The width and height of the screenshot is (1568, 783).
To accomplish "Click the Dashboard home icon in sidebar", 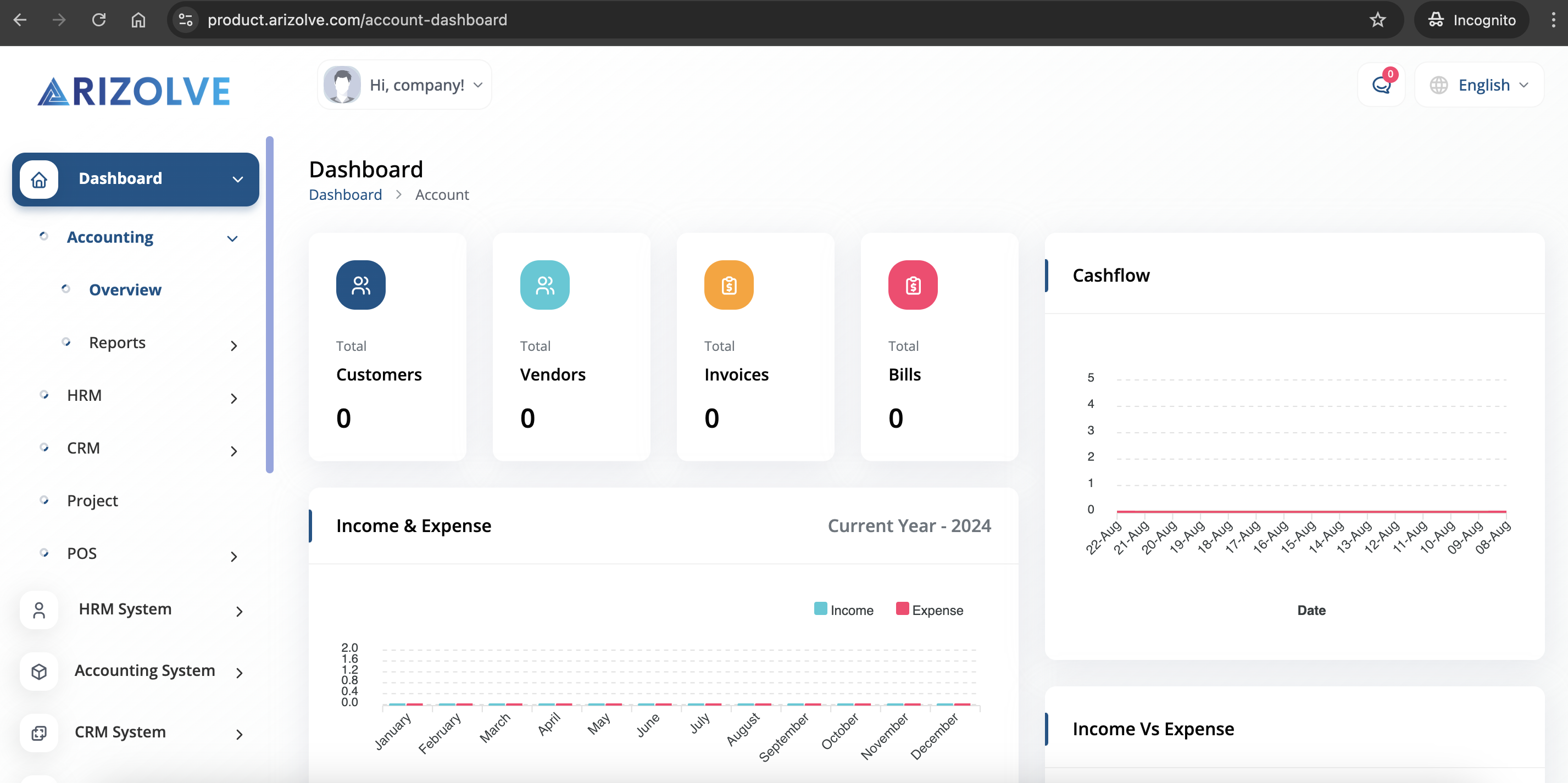I will pos(39,179).
